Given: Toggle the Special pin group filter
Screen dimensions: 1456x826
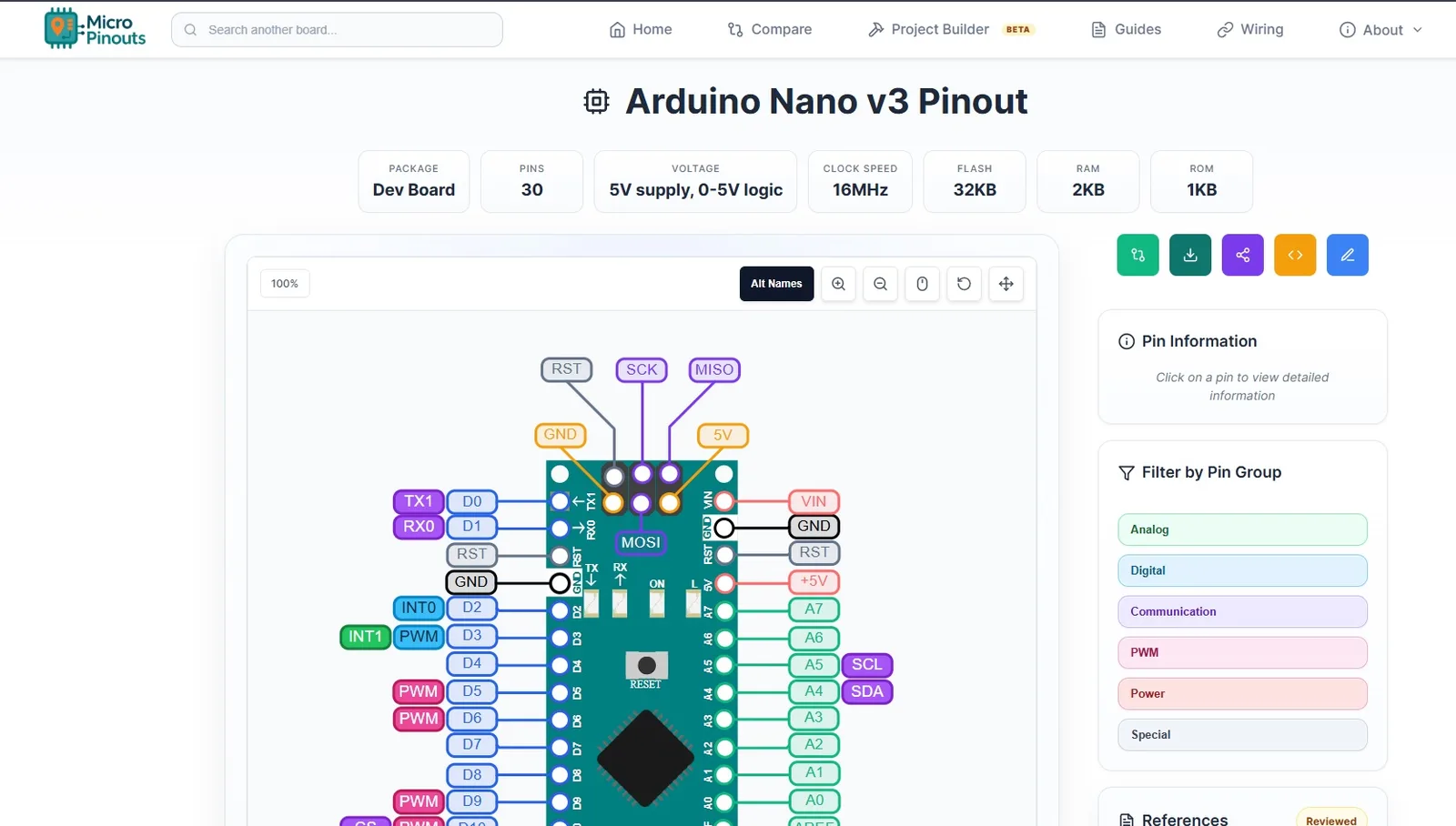Looking at the screenshot, I should (1242, 734).
